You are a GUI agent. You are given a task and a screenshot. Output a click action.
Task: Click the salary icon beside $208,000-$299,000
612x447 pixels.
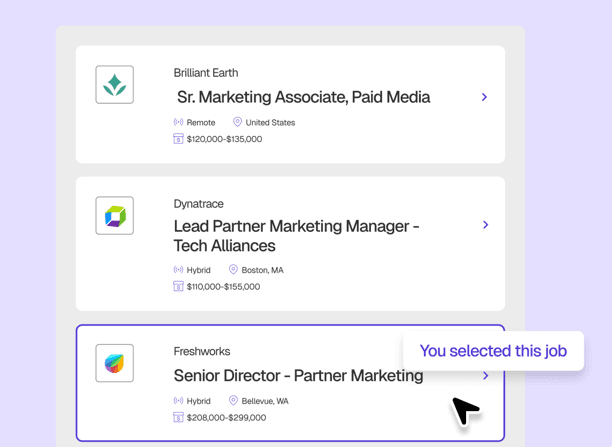point(178,417)
